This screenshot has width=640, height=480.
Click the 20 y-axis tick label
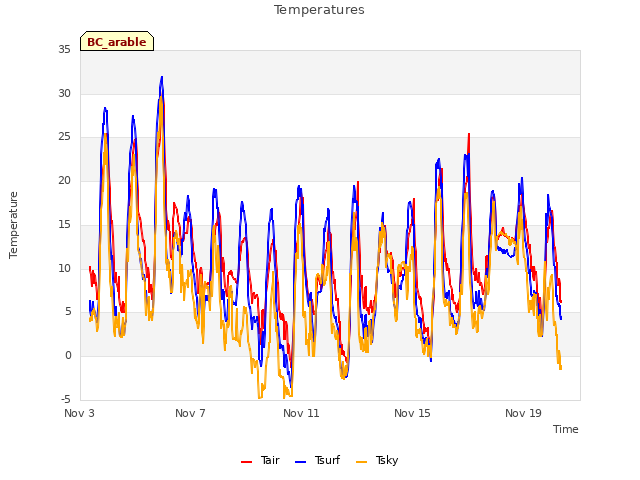pyautogui.click(x=64, y=180)
